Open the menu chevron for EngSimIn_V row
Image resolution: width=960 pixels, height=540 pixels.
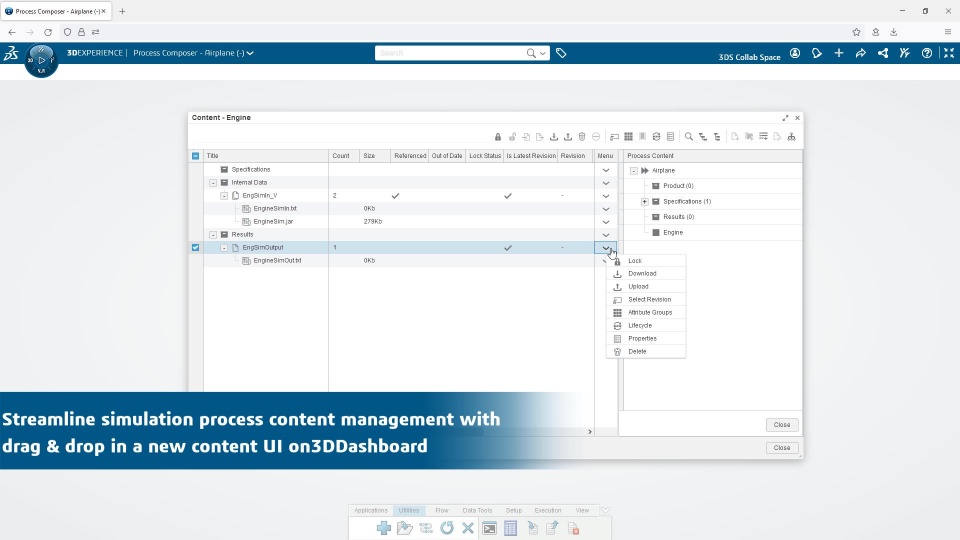tap(606, 196)
